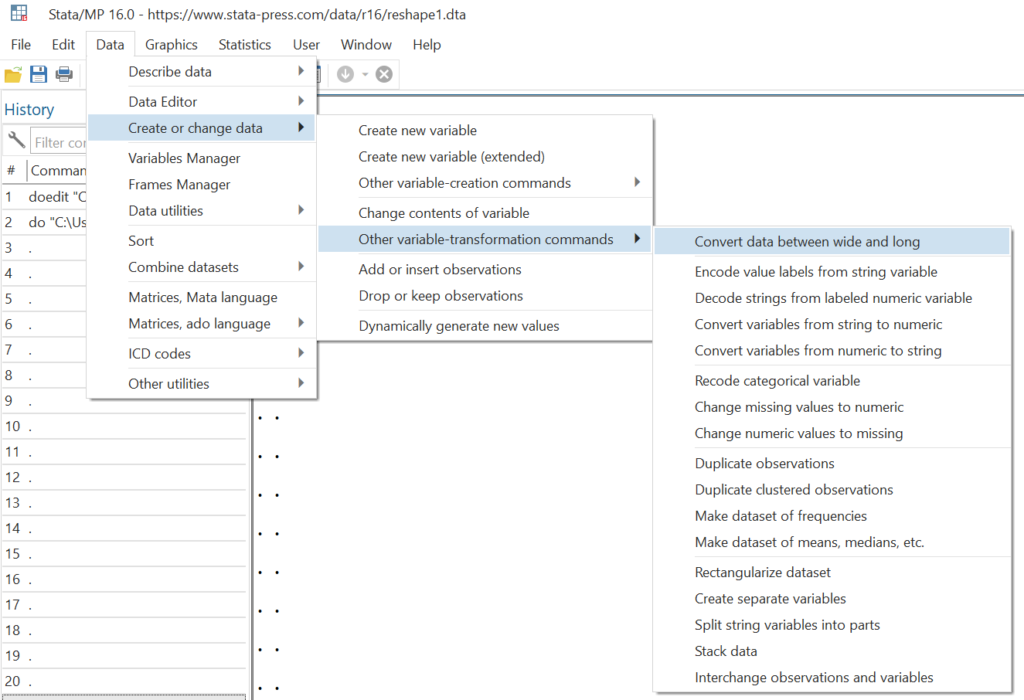Open Frames Manager
The width and height of the screenshot is (1024, 700).
201,184
